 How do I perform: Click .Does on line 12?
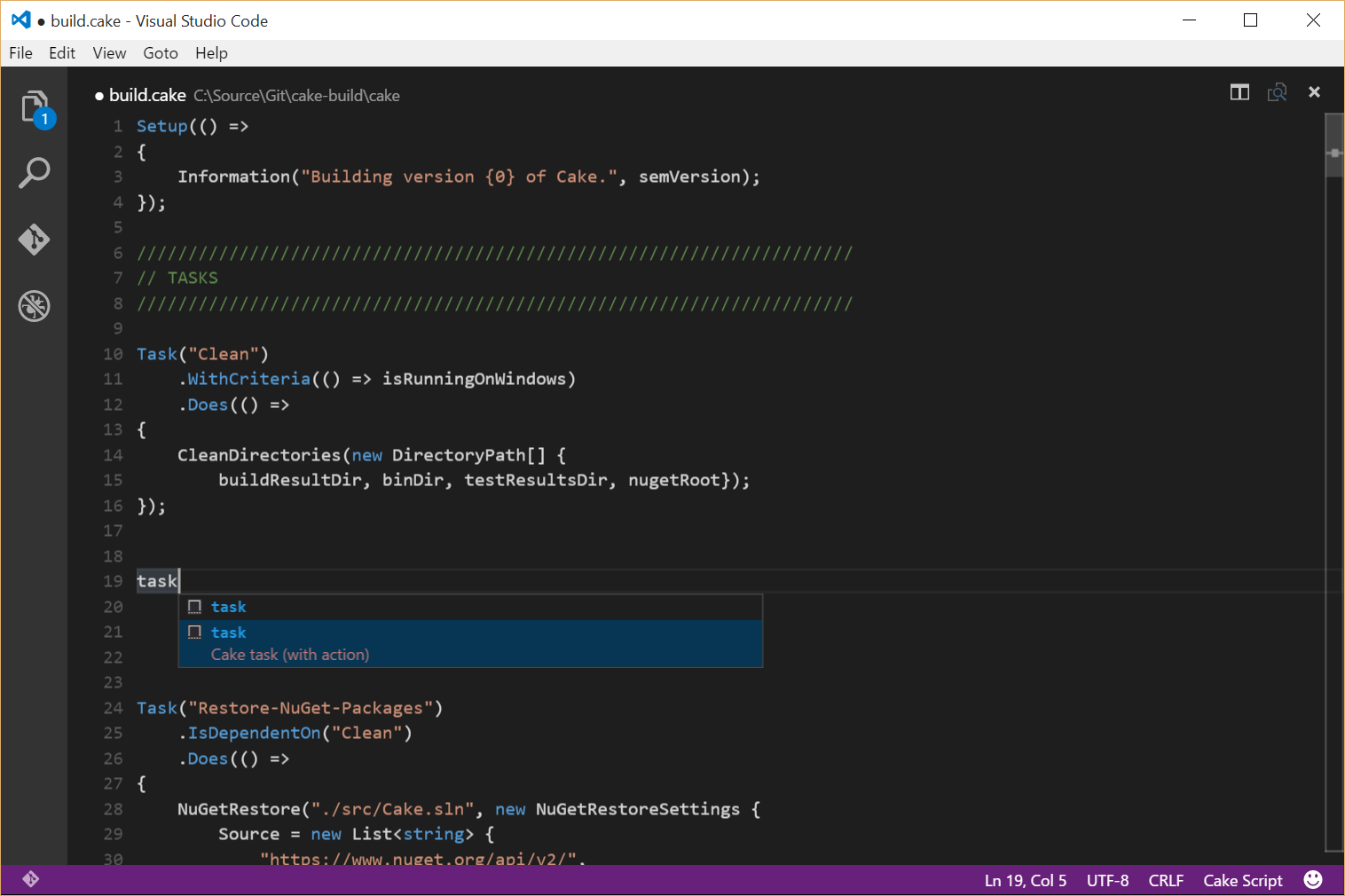[204, 405]
